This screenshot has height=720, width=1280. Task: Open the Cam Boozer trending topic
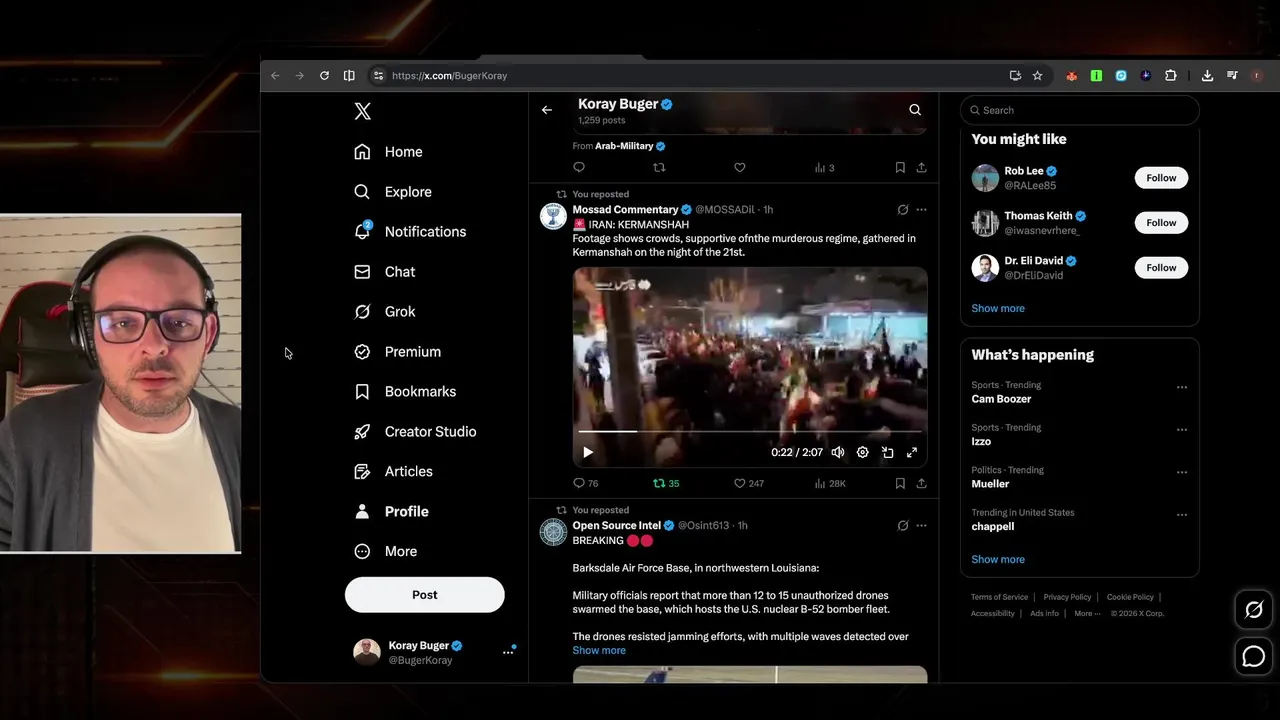click(x=1001, y=399)
